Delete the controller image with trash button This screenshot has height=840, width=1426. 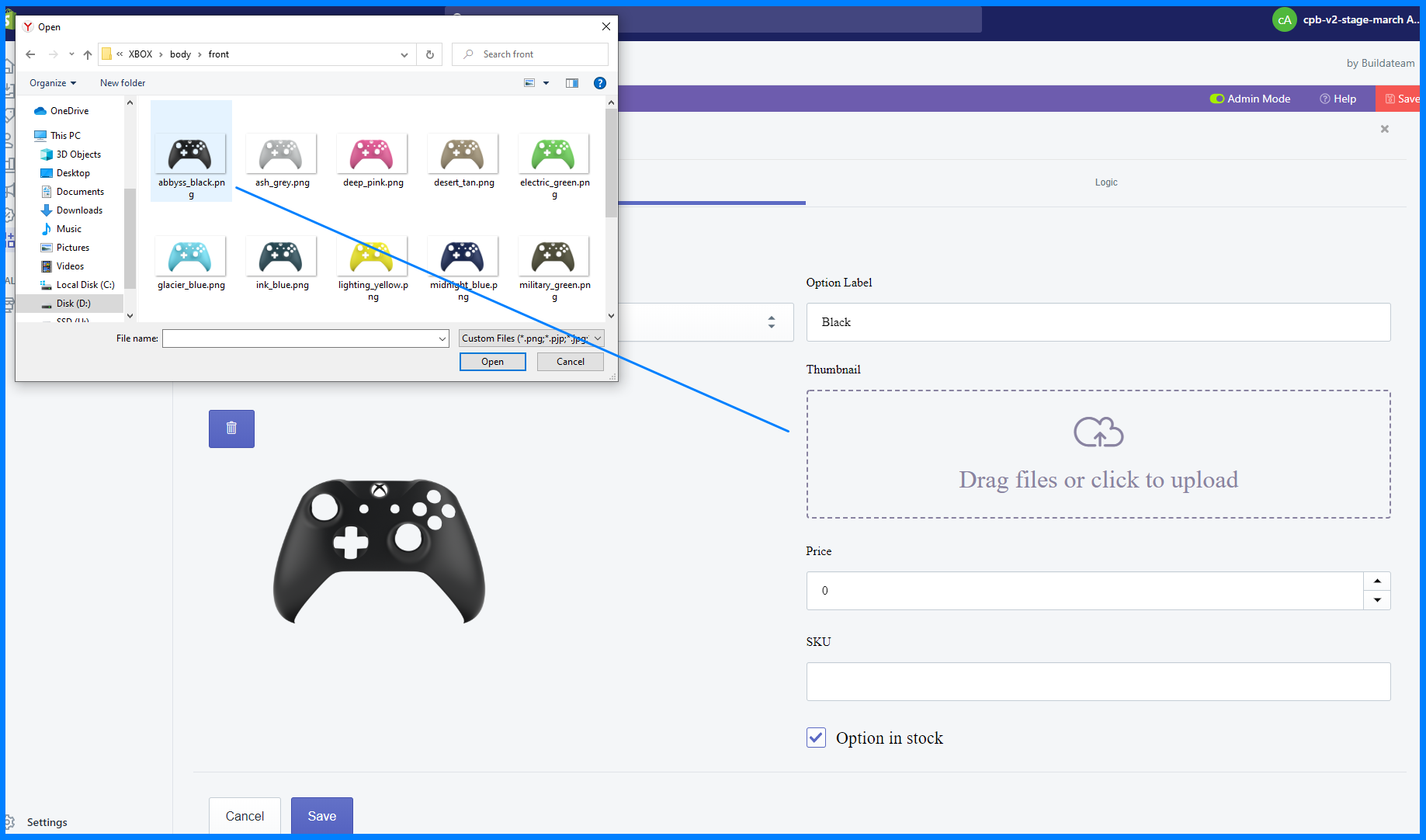[x=231, y=429]
